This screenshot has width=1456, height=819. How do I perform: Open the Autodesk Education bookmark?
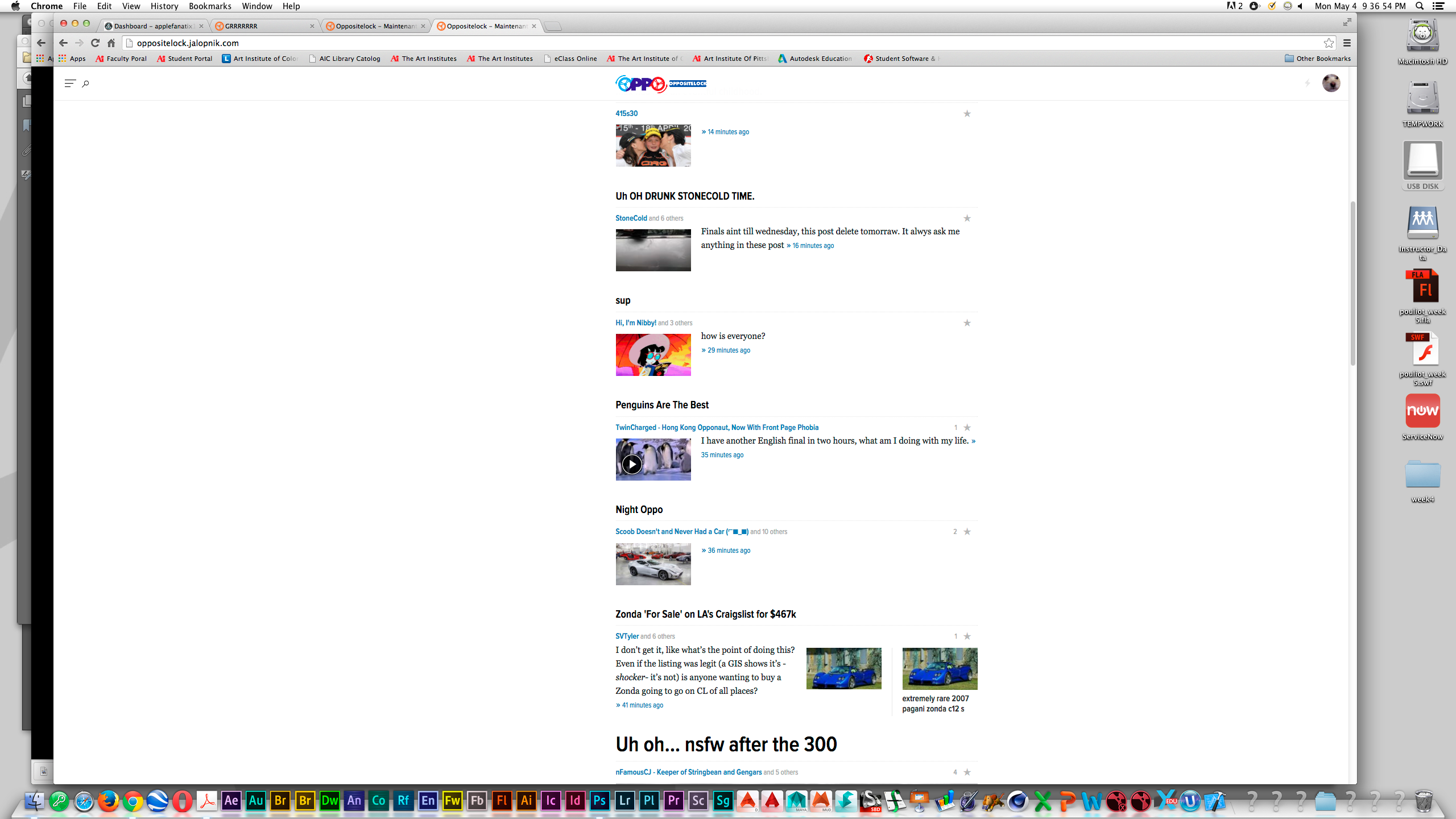815,59
